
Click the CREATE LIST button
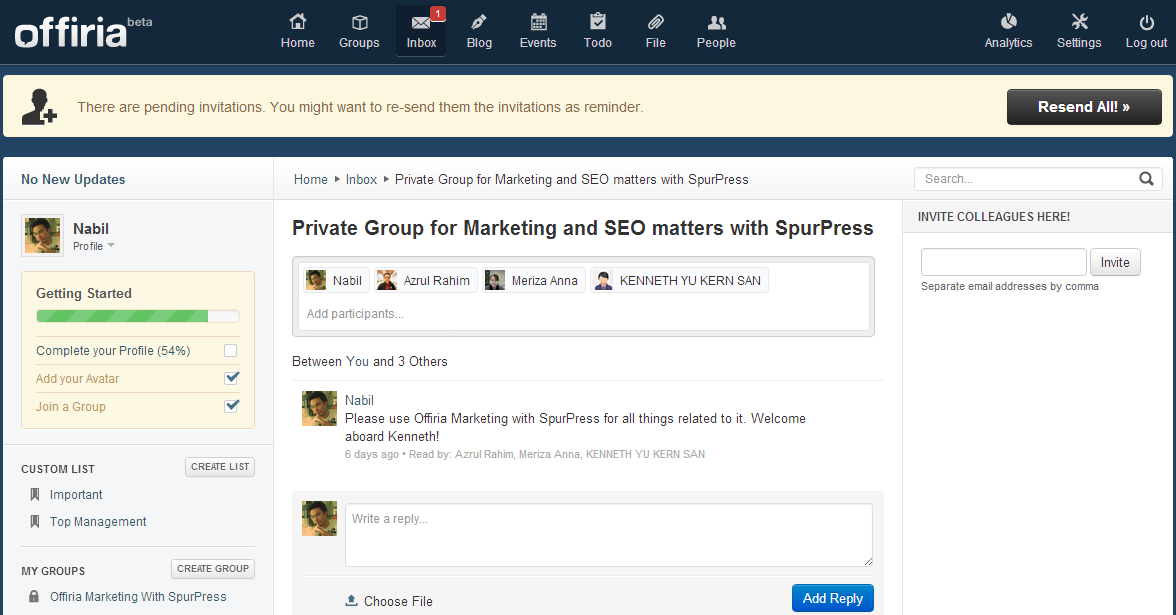point(220,466)
